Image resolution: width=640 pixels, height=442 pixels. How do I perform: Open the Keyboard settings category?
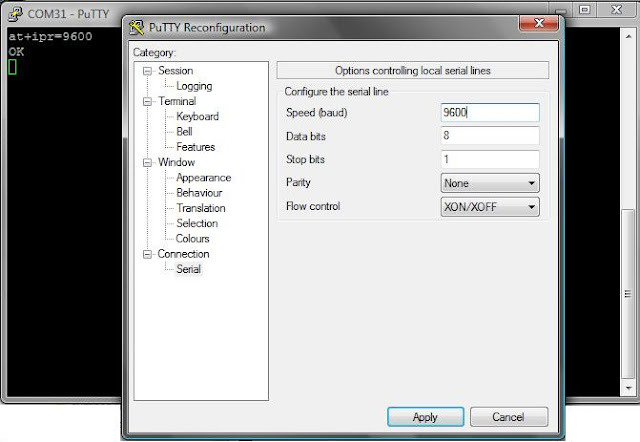[x=198, y=116]
